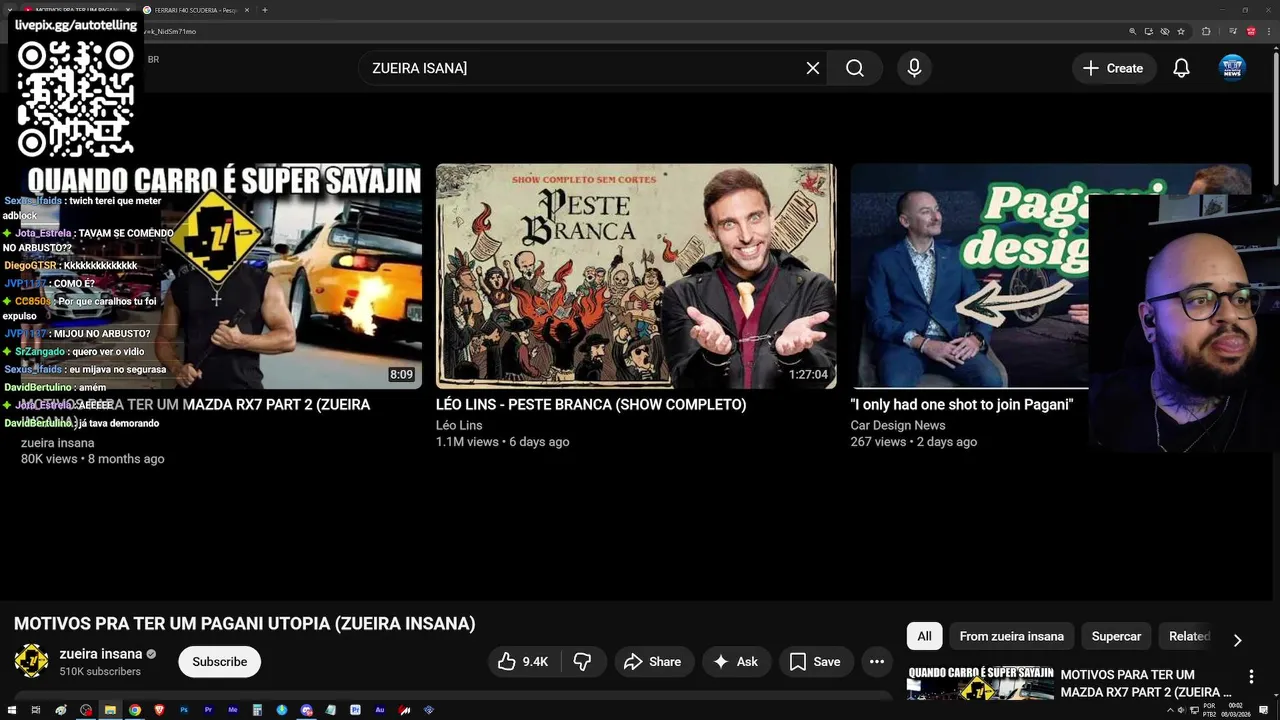Viewport: 1280px width, 720px height.
Task: Open the Car Design News channel link
Action: tap(897, 425)
